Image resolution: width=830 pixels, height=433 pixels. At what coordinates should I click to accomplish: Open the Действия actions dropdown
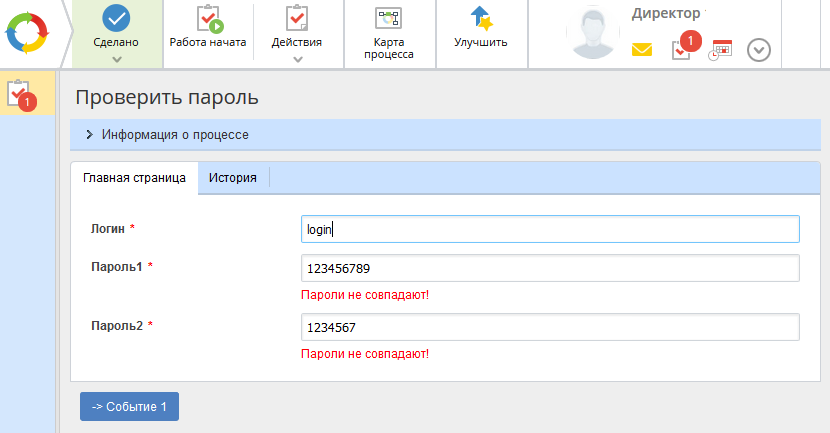point(297,58)
